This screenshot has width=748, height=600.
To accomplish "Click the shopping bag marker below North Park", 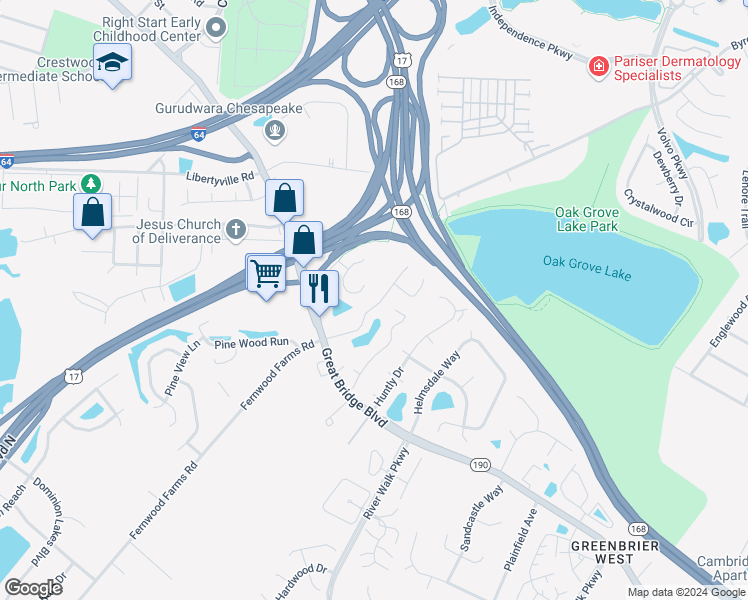I will pos(93,212).
